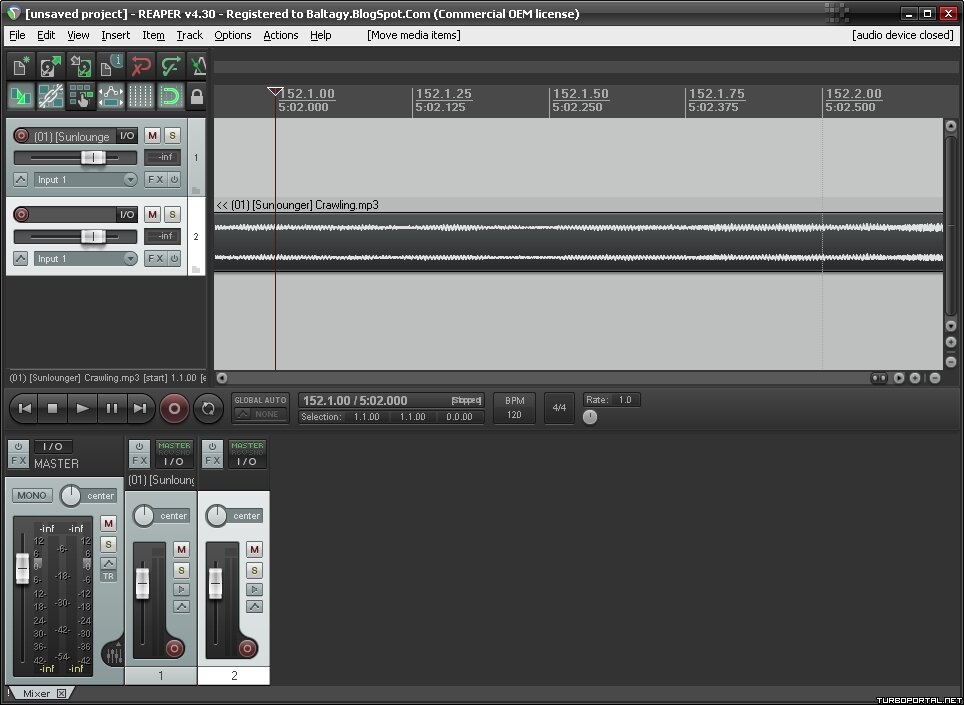Viewport: 964px width, 705px height.
Task: Click the red Undo arrow icon
Action: tap(141, 66)
